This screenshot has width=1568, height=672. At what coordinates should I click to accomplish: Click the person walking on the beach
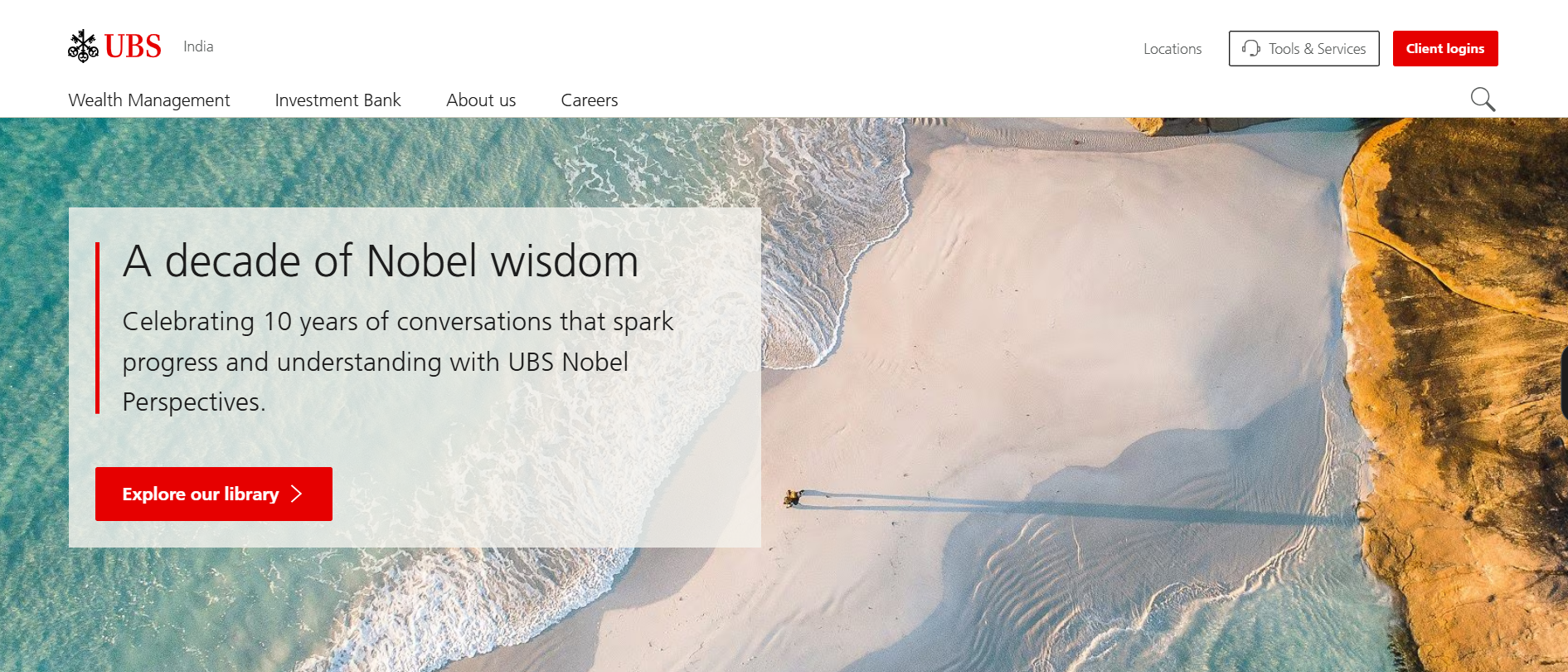click(792, 498)
